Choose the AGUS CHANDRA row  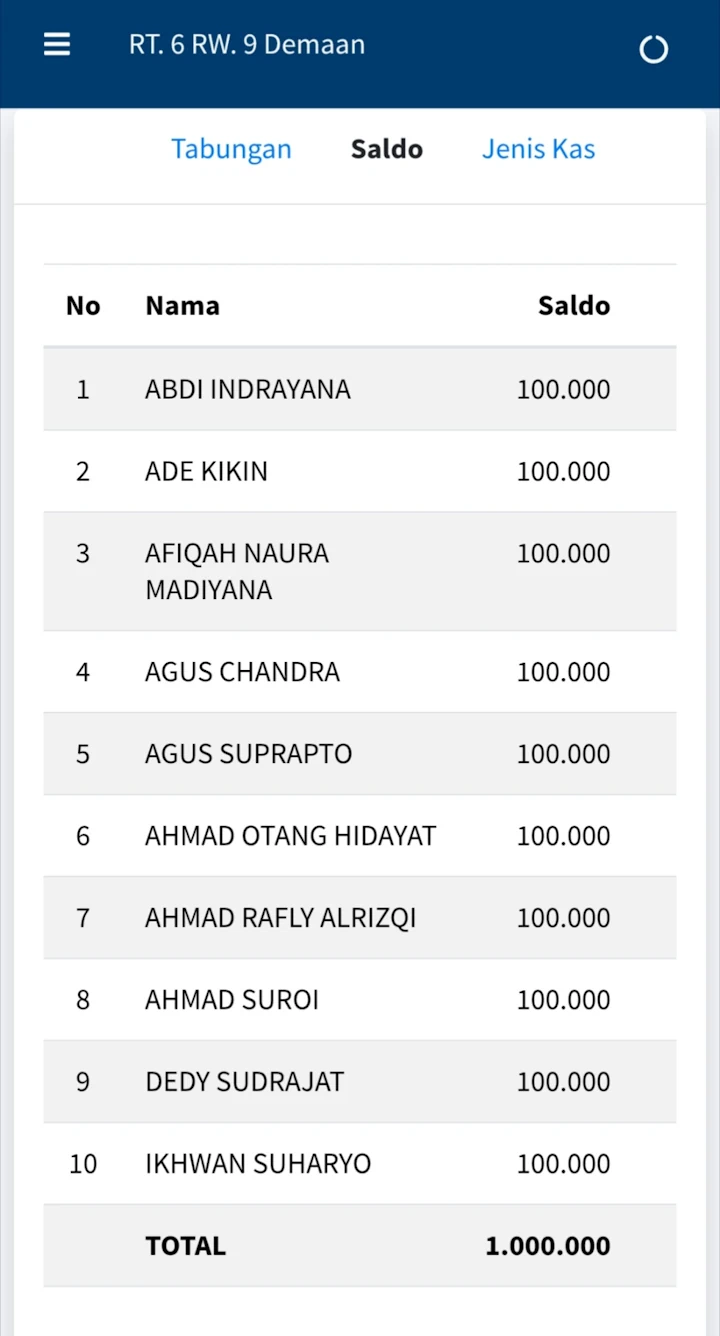click(x=243, y=672)
